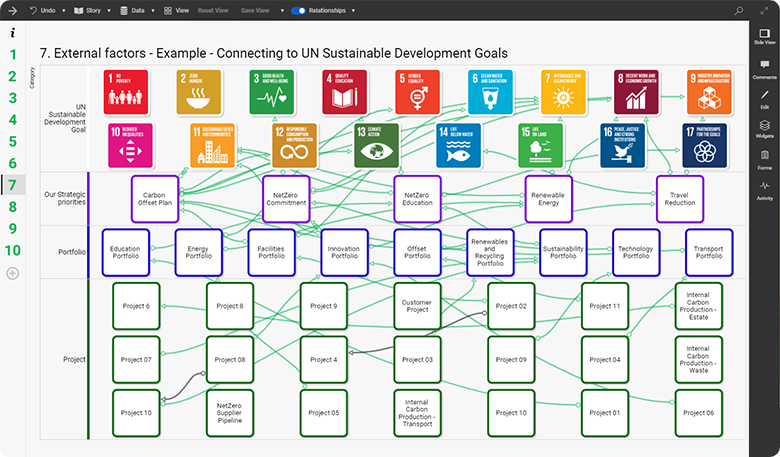Select SDG 5 Gender Equality icon
Screen dimensions: 780x457
(x=417, y=92)
